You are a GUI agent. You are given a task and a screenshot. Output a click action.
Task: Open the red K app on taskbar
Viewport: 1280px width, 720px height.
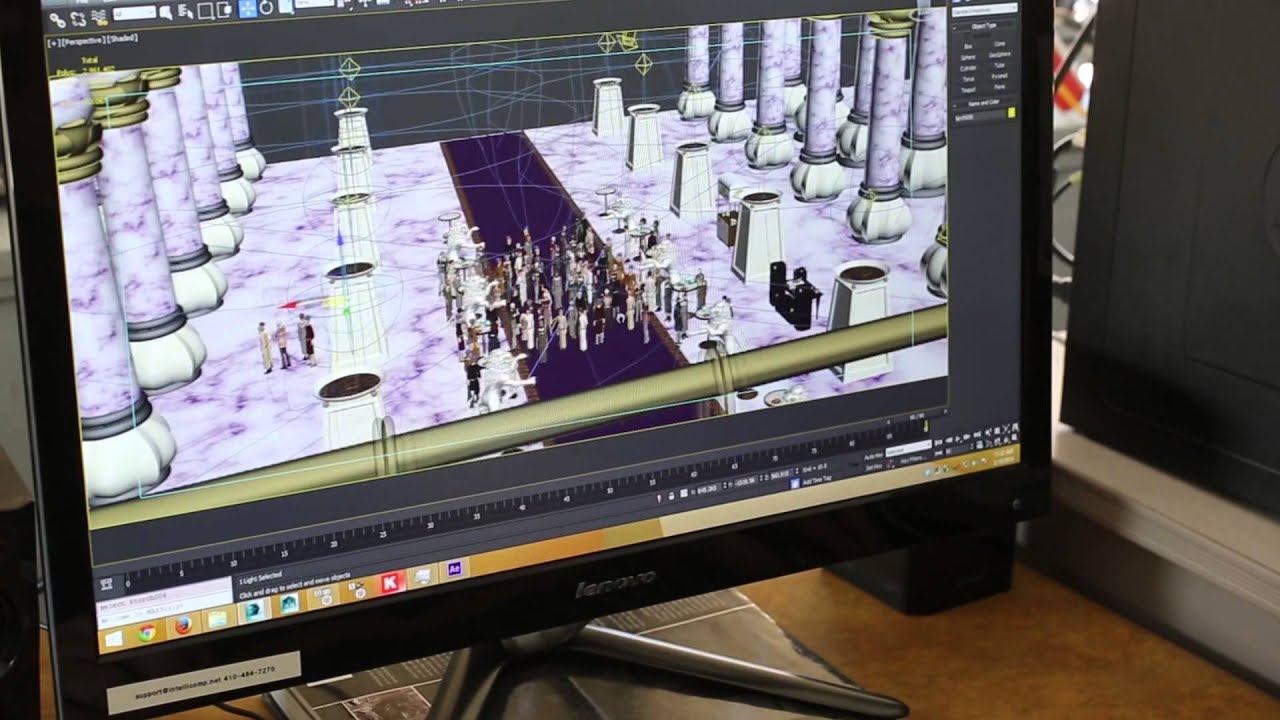[x=390, y=583]
